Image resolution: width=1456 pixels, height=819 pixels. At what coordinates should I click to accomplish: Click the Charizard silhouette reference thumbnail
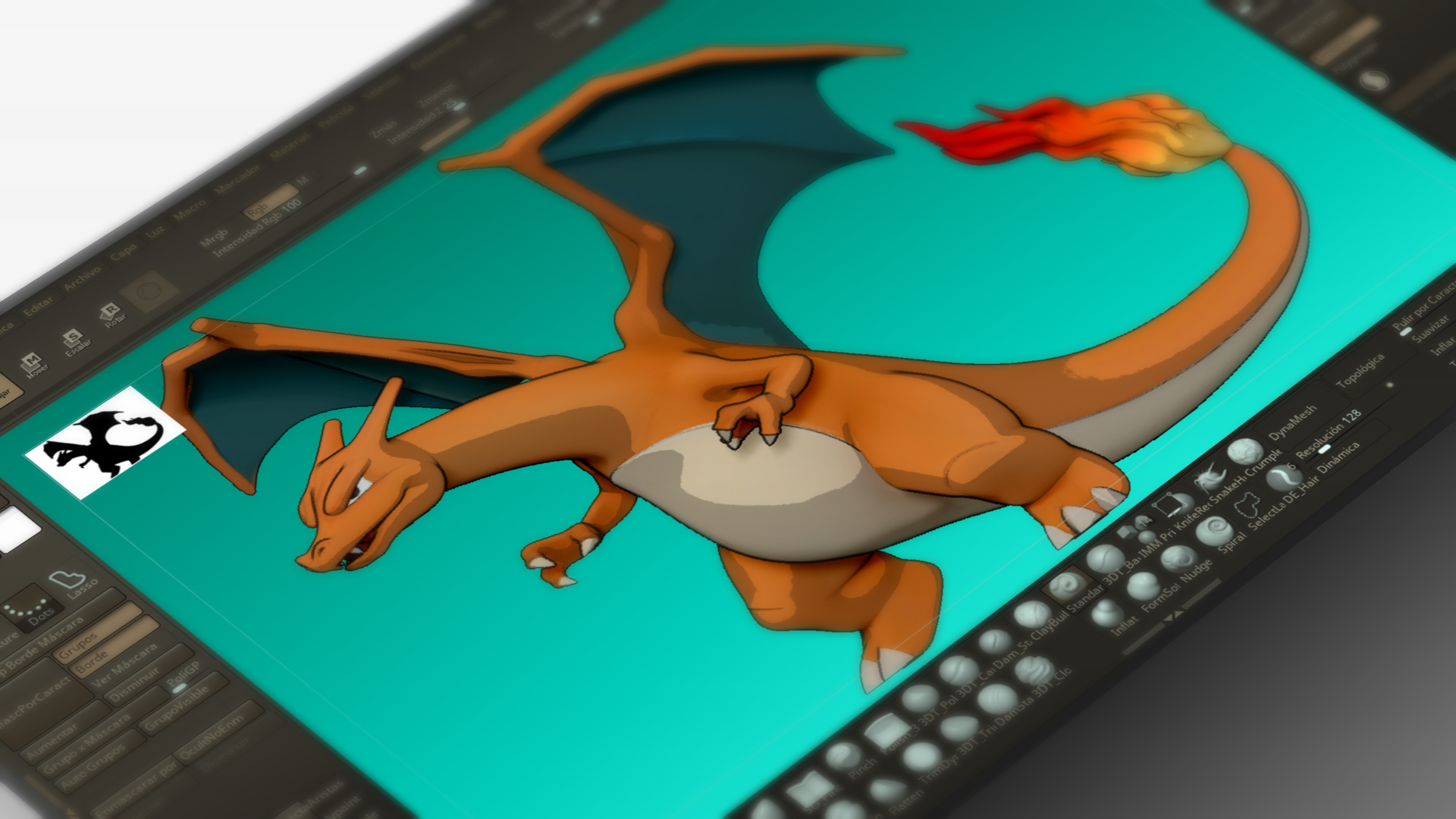pos(105,443)
